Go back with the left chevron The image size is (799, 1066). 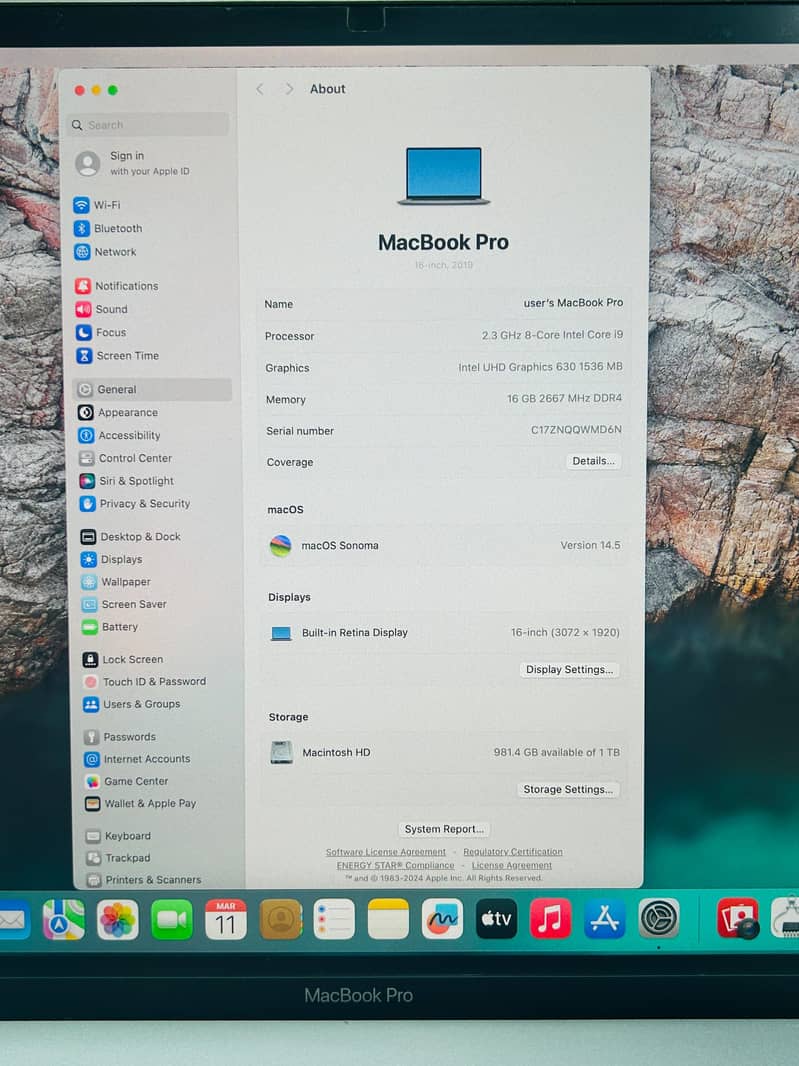click(260, 89)
